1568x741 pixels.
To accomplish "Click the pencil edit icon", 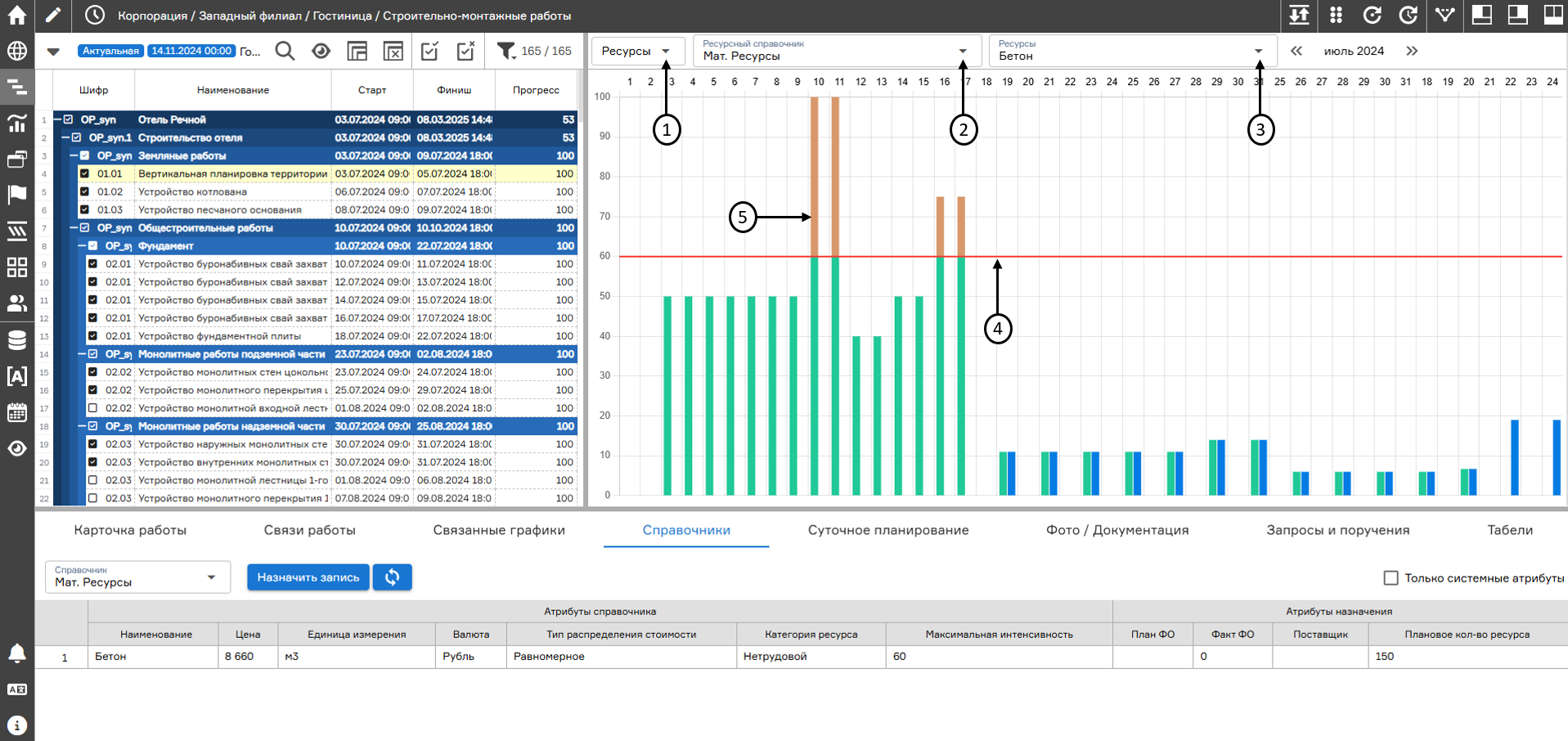I will [x=53, y=15].
